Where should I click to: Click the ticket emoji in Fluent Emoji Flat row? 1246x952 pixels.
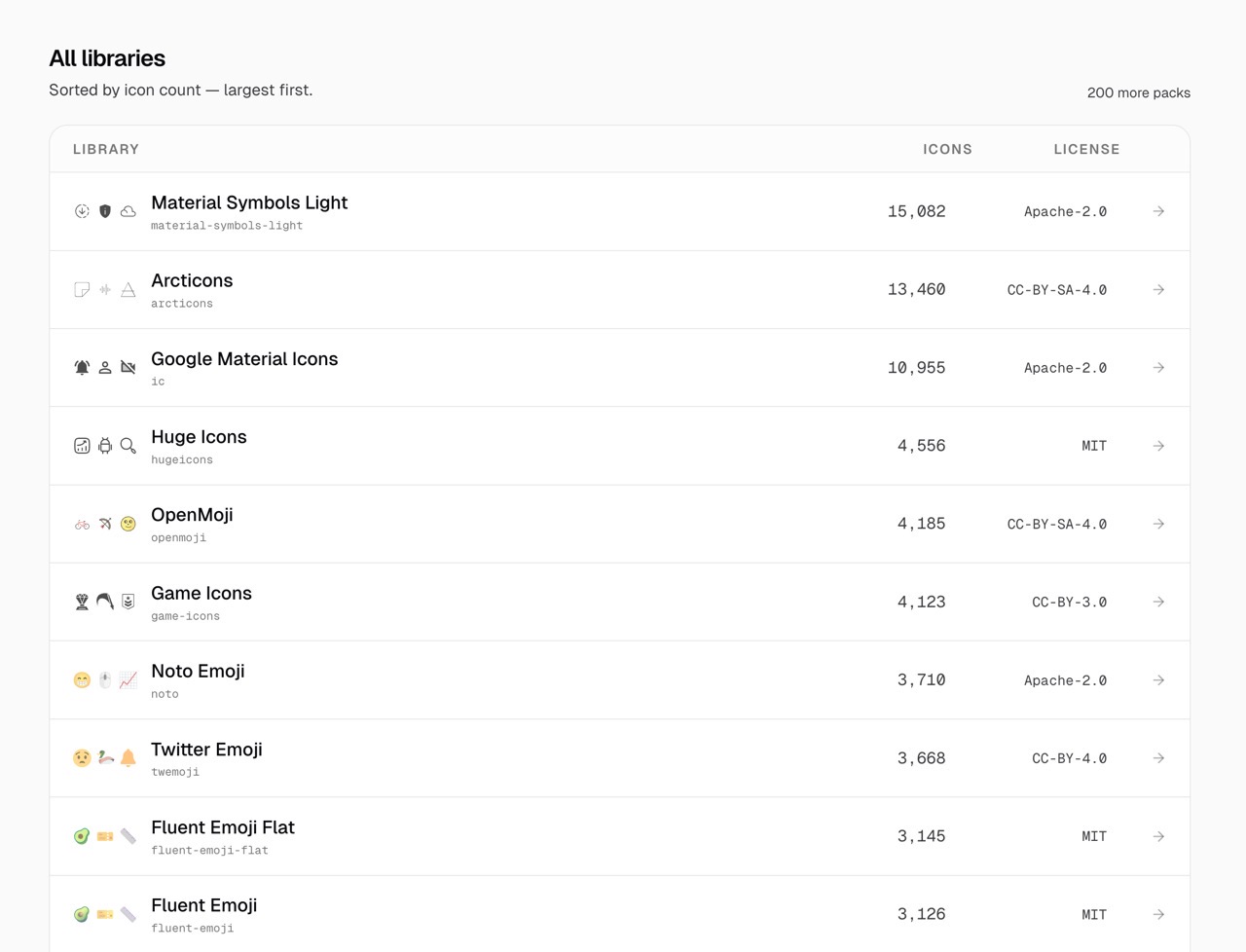105,836
